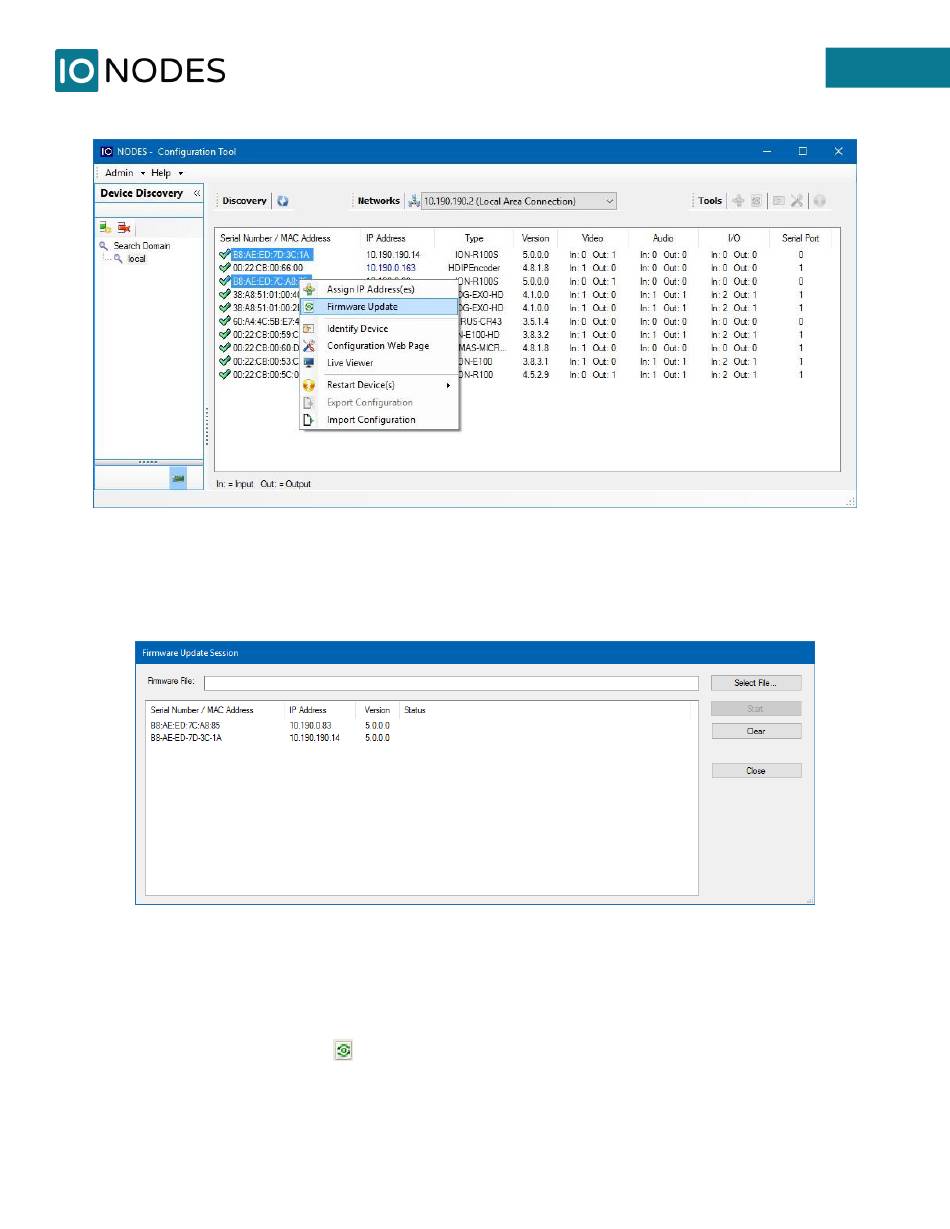Click the green device icon in the sidebar footer
Image resolution: width=950 pixels, height=1229 pixels.
click(178, 479)
